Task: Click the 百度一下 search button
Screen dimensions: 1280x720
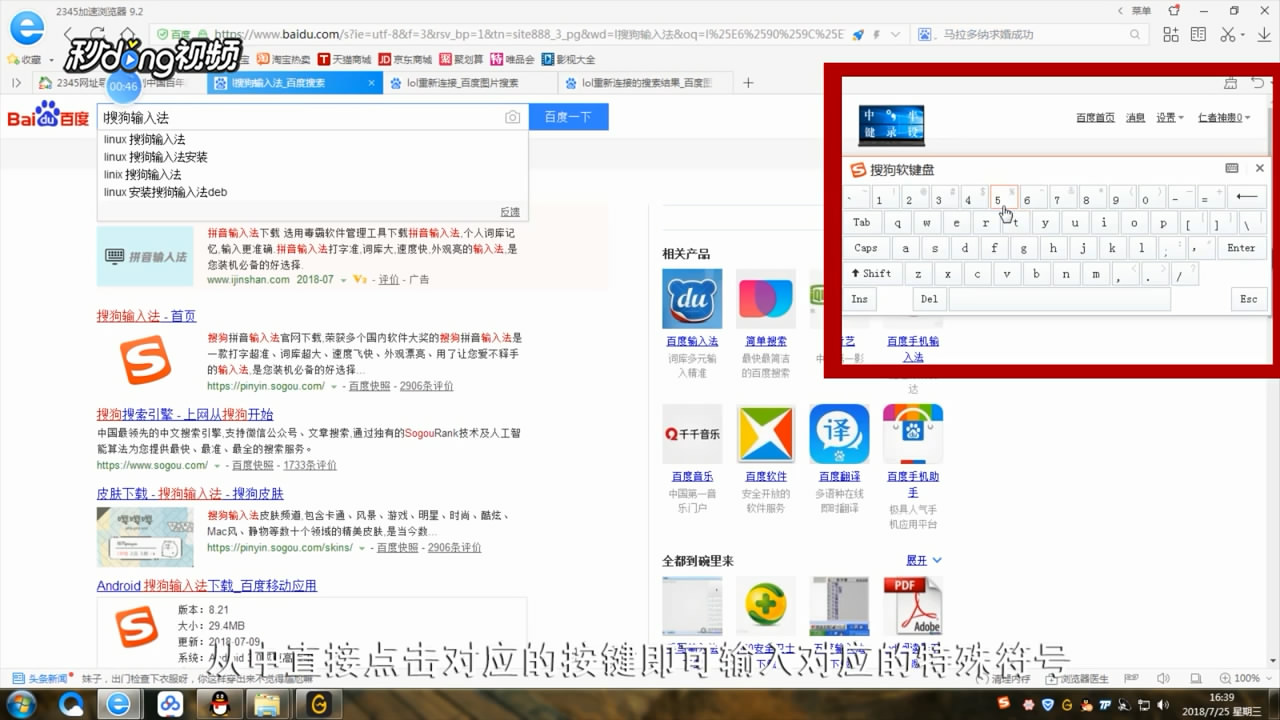Action: [568, 117]
